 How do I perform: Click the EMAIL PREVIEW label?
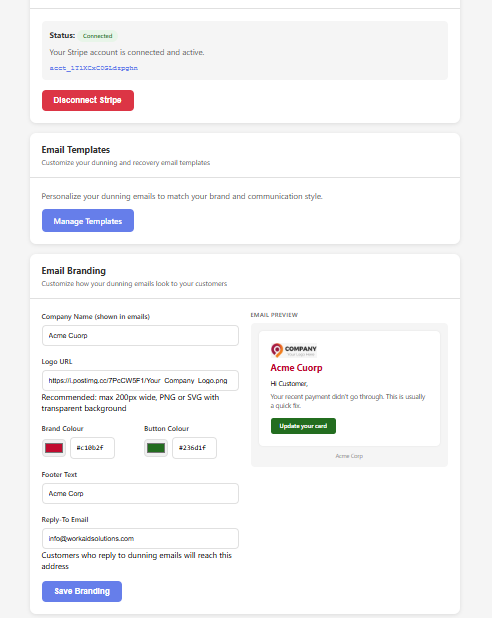(274, 315)
